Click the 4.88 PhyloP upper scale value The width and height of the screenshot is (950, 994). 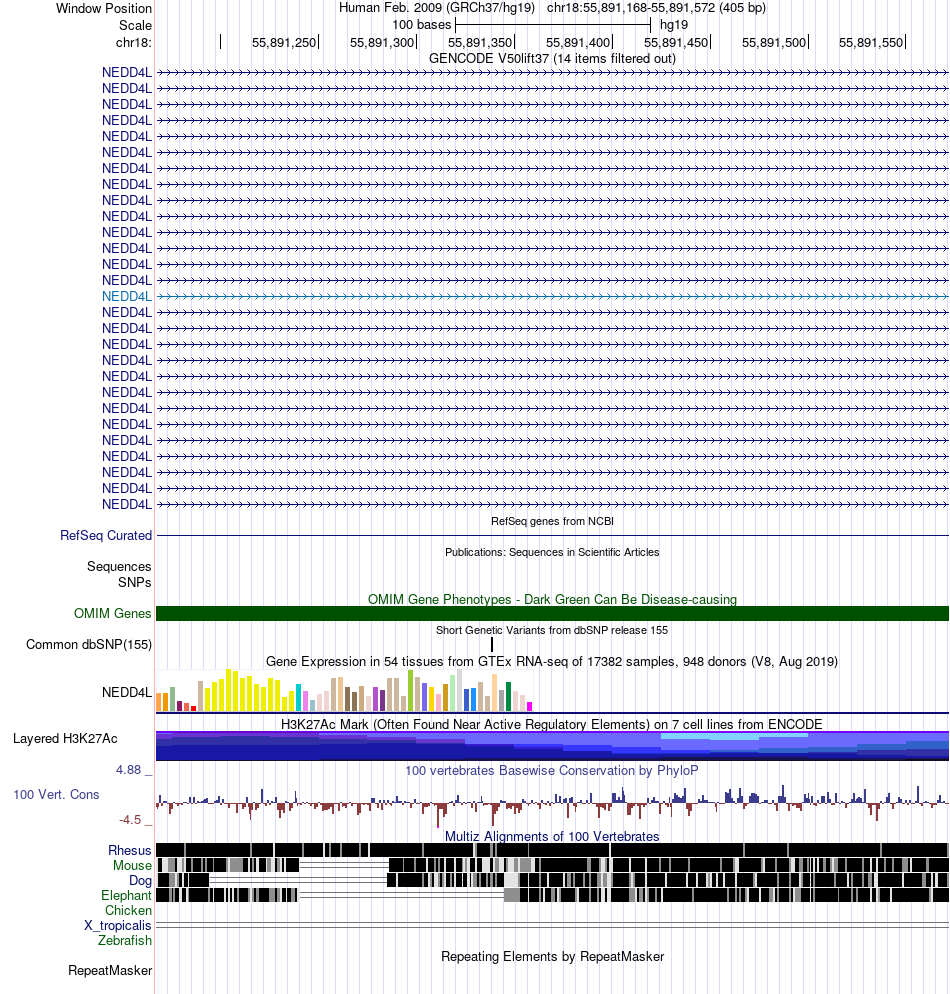pyautogui.click(x=129, y=770)
